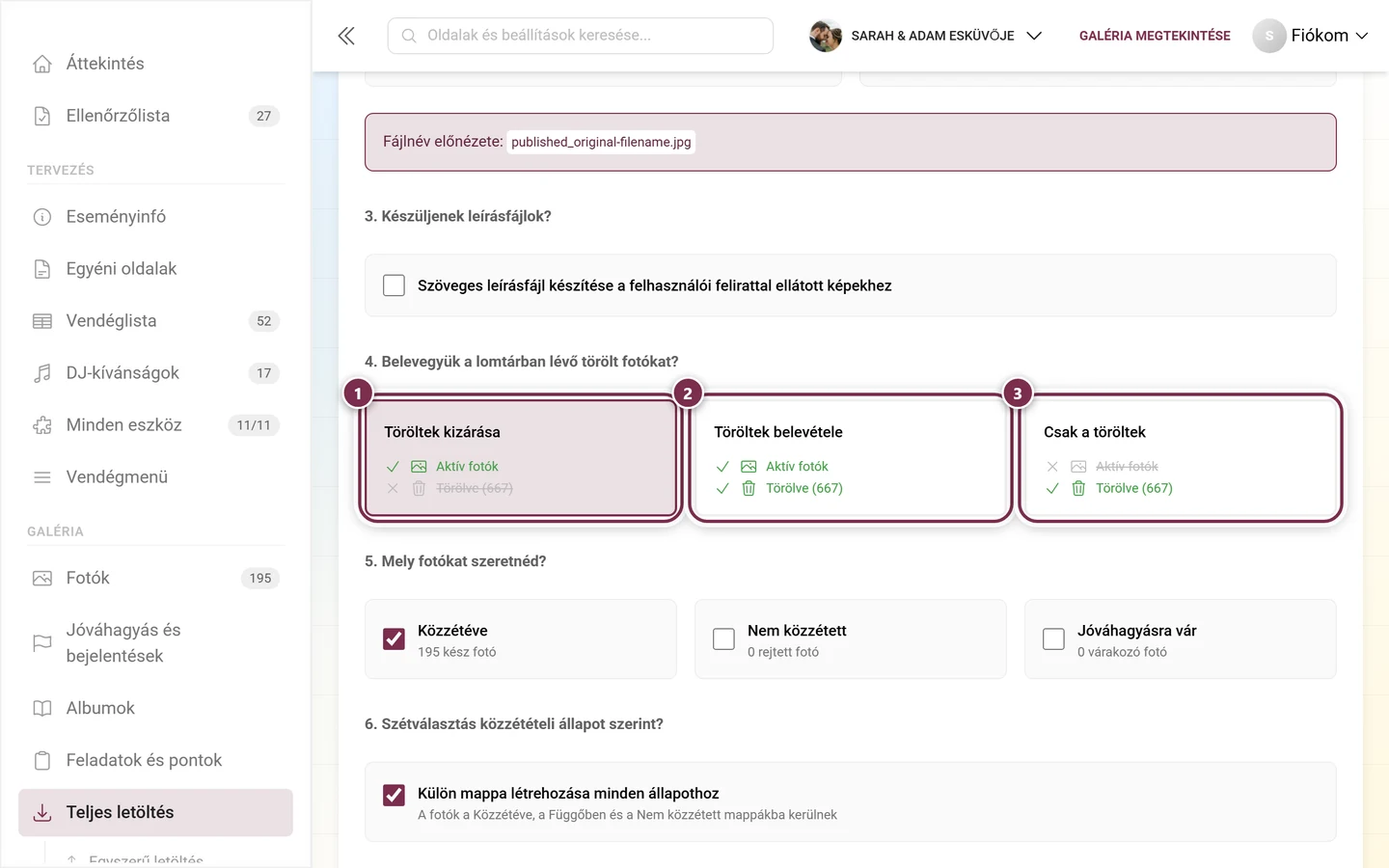Check the Jóváhagyásra vár checkbox
Image resolution: width=1389 pixels, height=868 pixels.
(x=1053, y=639)
